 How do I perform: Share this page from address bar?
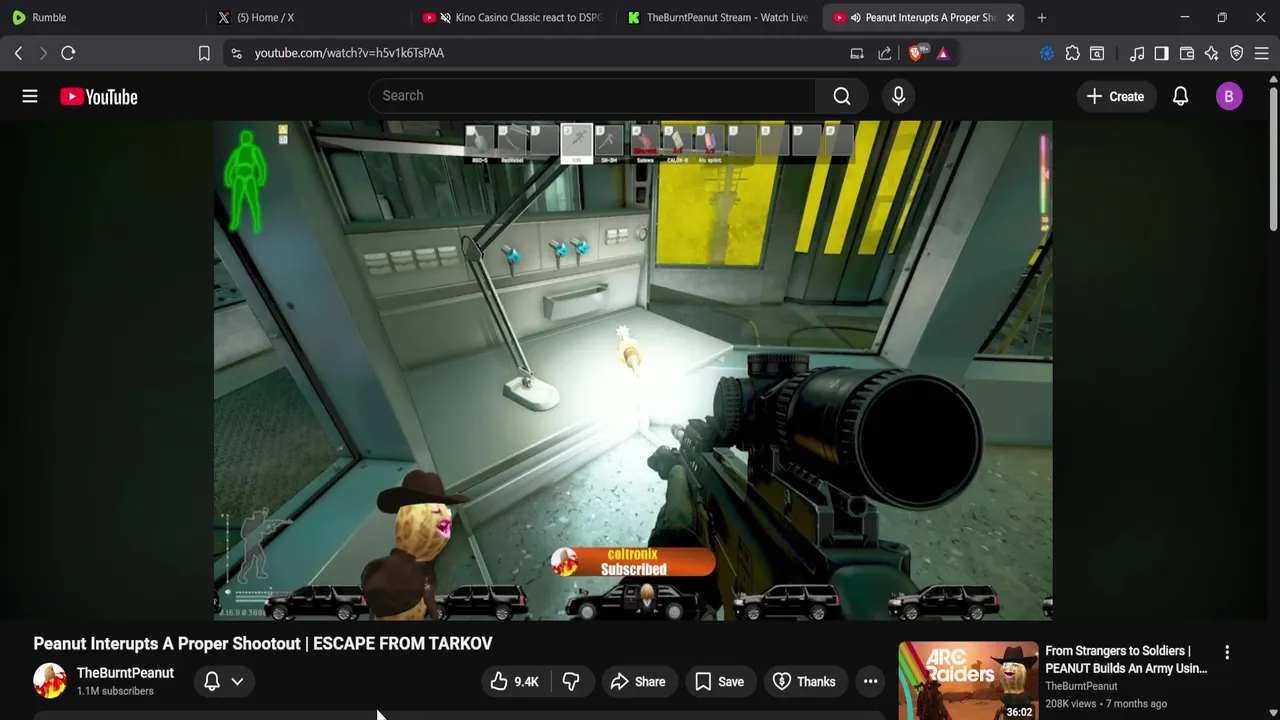885,53
